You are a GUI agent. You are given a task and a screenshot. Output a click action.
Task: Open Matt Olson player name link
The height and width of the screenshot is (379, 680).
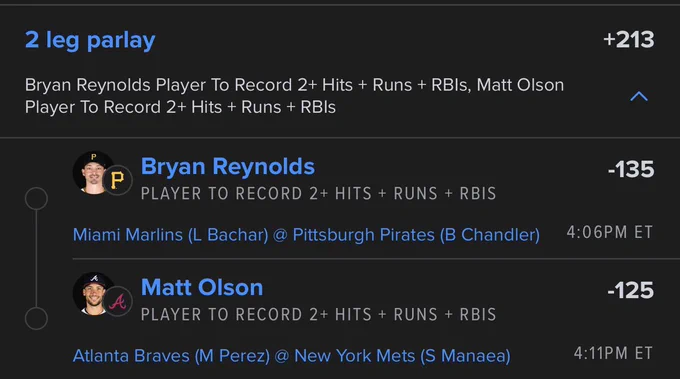pyautogui.click(x=202, y=288)
